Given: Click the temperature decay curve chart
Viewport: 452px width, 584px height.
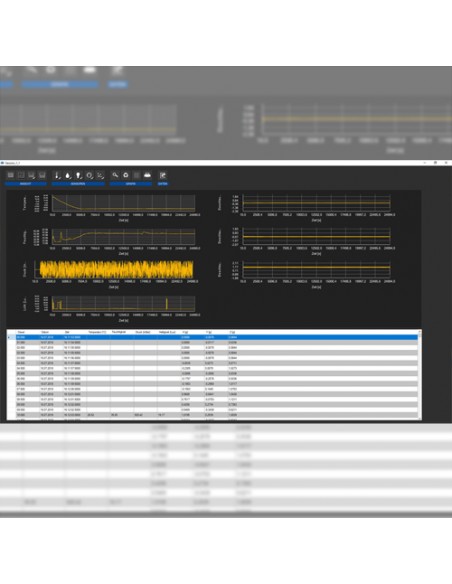Looking at the screenshot, I should click(x=123, y=203).
